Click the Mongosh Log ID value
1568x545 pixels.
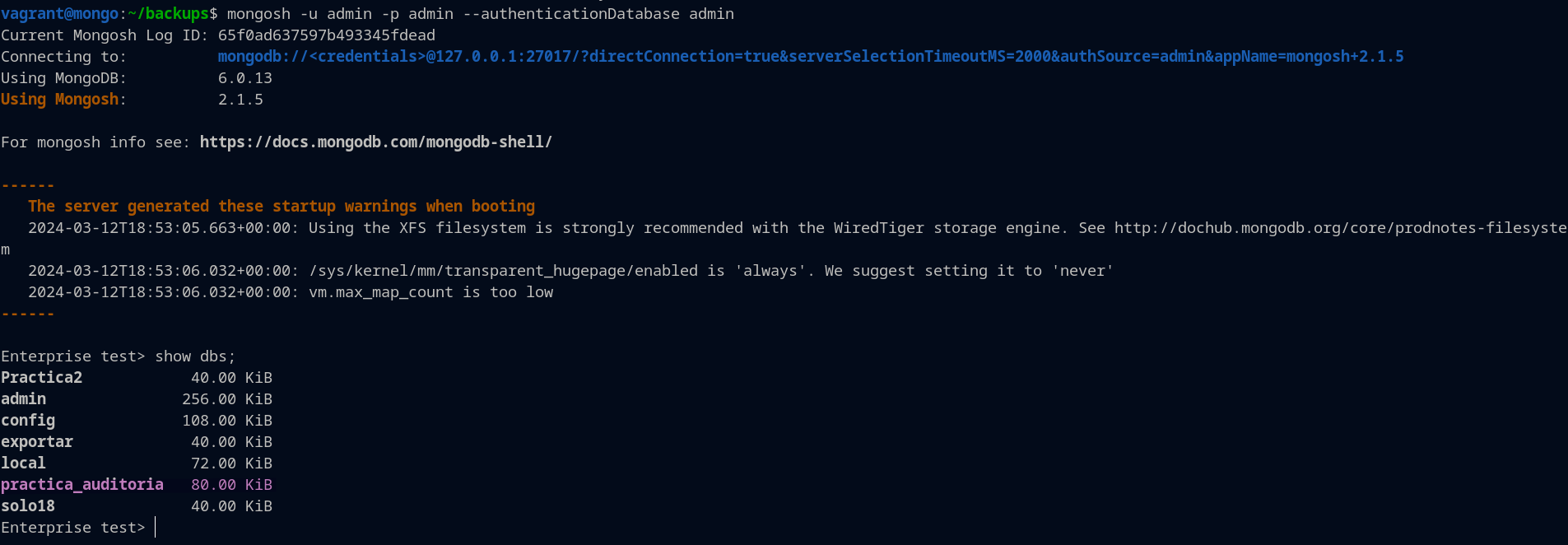point(326,35)
